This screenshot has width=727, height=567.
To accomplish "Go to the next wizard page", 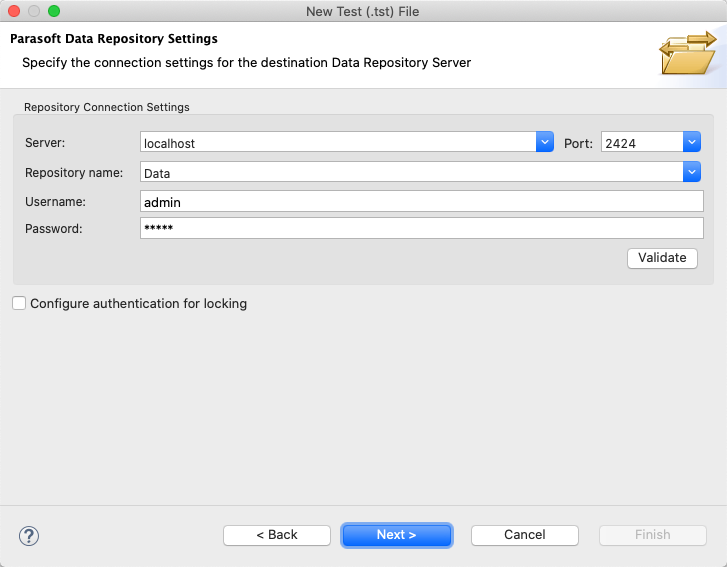I will click(x=396, y=535).
